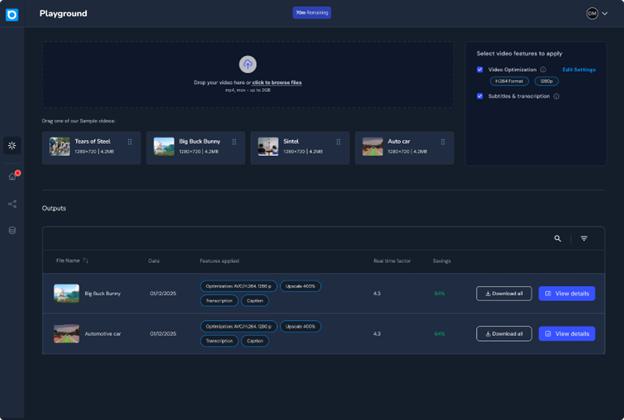The width and height of the screenshot is (624, 420).
Task: Select the Sintel sample video thumbnail
Action: click(x=268, y=147)
